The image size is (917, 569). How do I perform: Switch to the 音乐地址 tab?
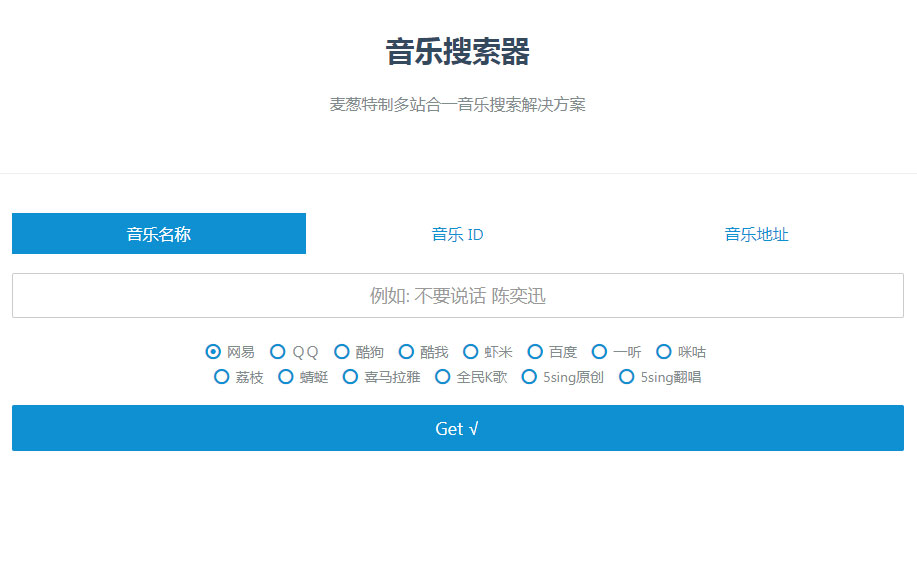click(x=756, y=234)
